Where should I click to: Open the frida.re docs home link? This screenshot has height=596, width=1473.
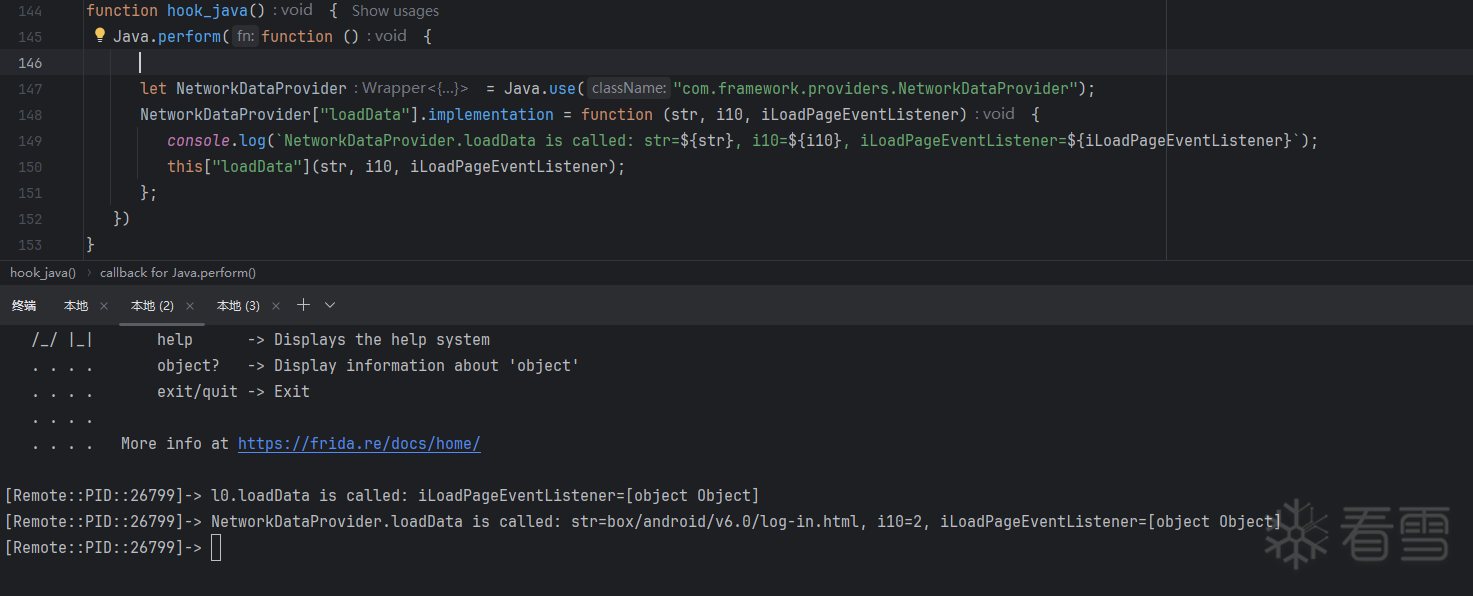tap(359, 444)
